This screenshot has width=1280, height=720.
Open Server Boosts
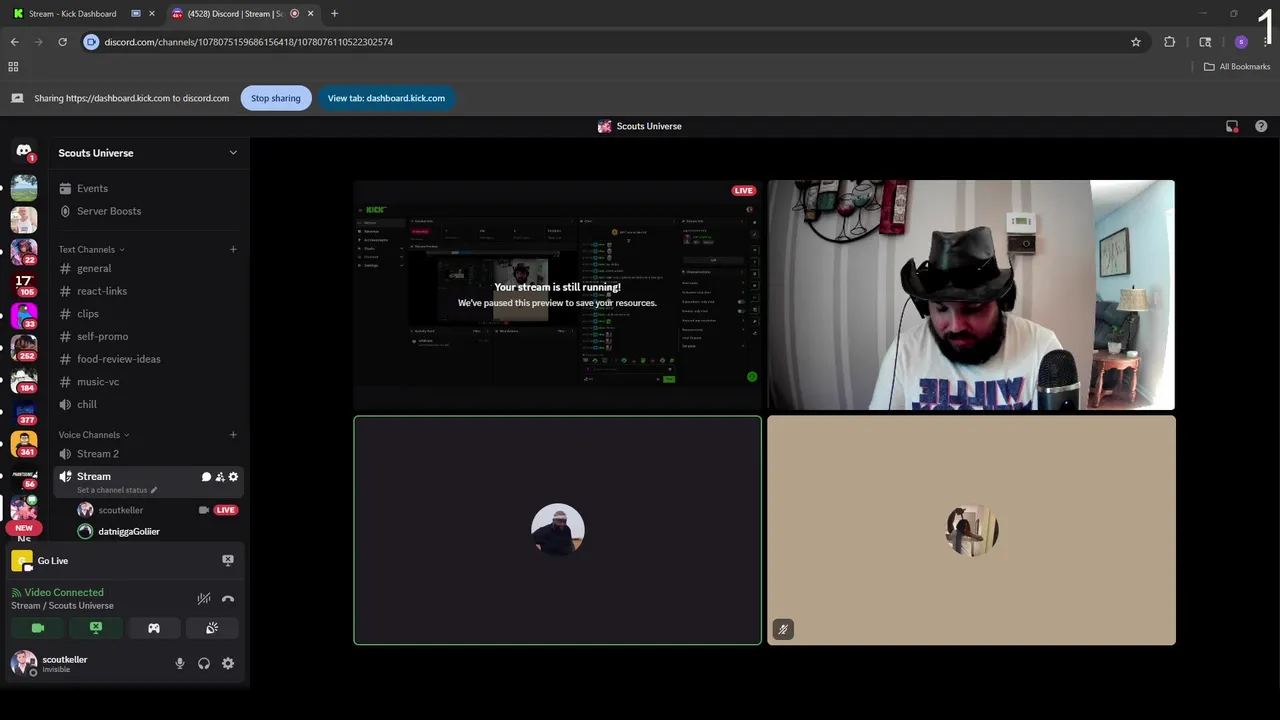[x=148, y=211]
